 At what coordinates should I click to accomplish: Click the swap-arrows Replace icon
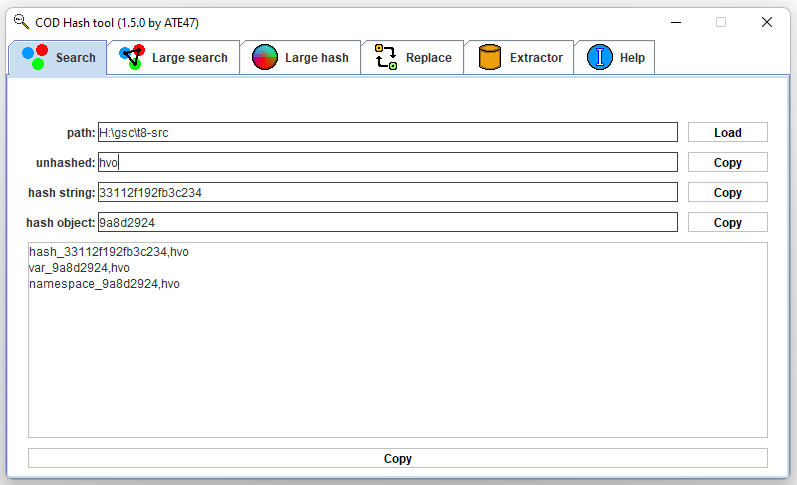click(x=386, y=57)
